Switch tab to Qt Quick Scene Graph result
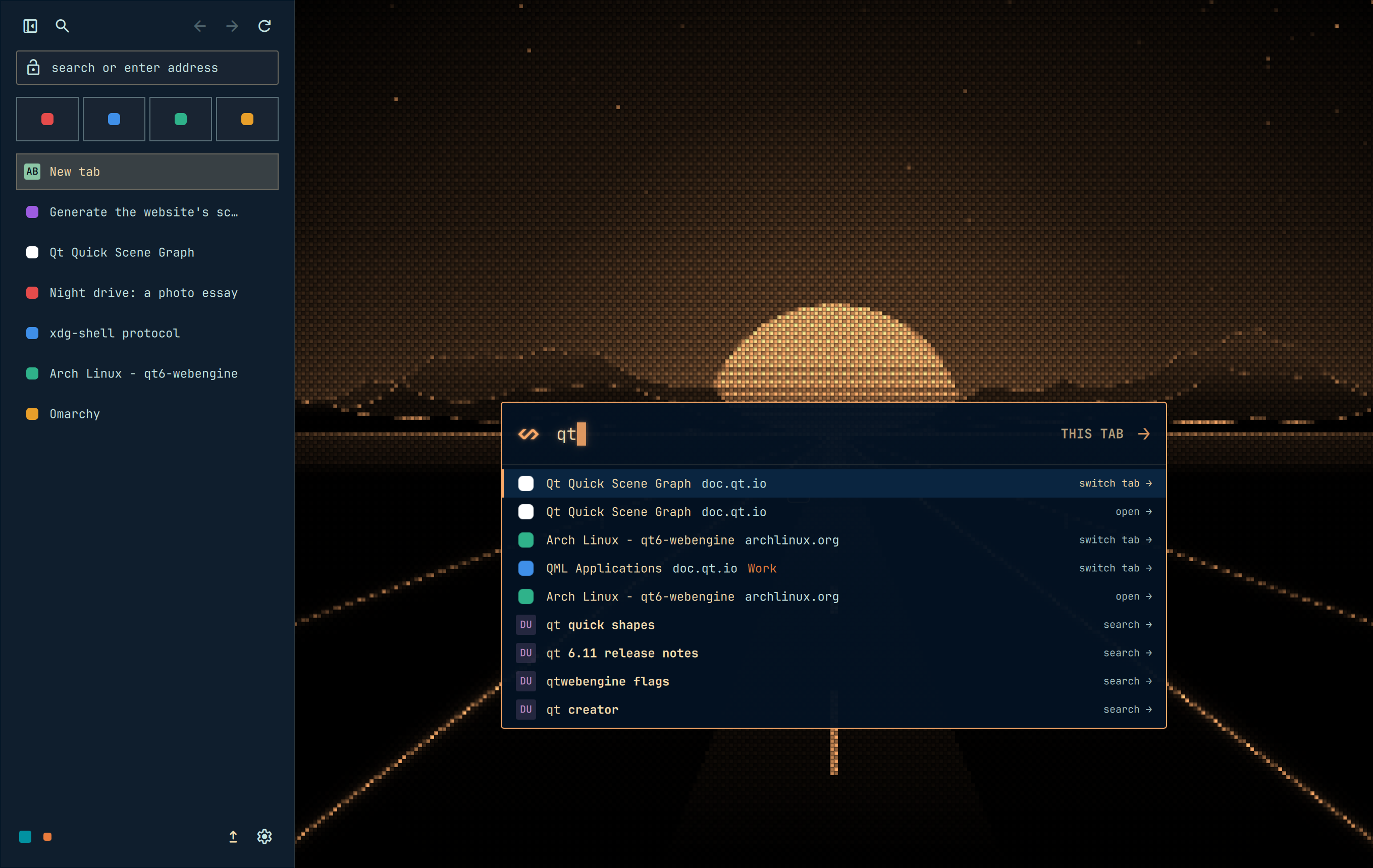Viewport: 1373px width, 868px height. [x=833, y=484]
